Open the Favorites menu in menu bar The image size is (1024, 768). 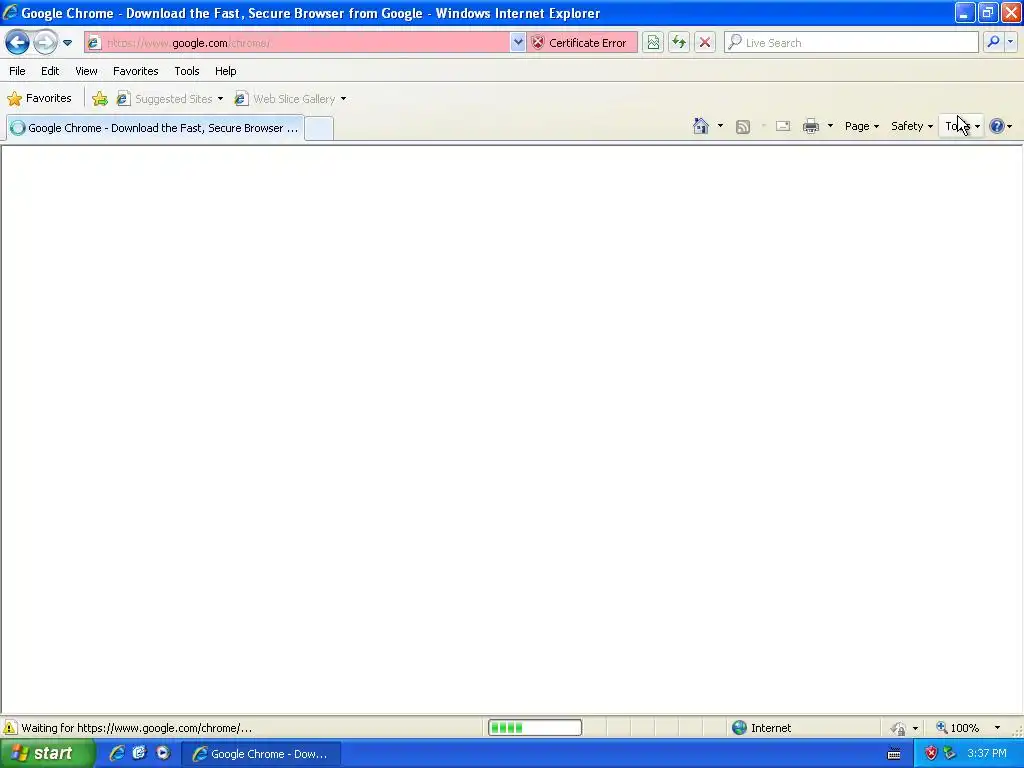click(x=135, y=71)
